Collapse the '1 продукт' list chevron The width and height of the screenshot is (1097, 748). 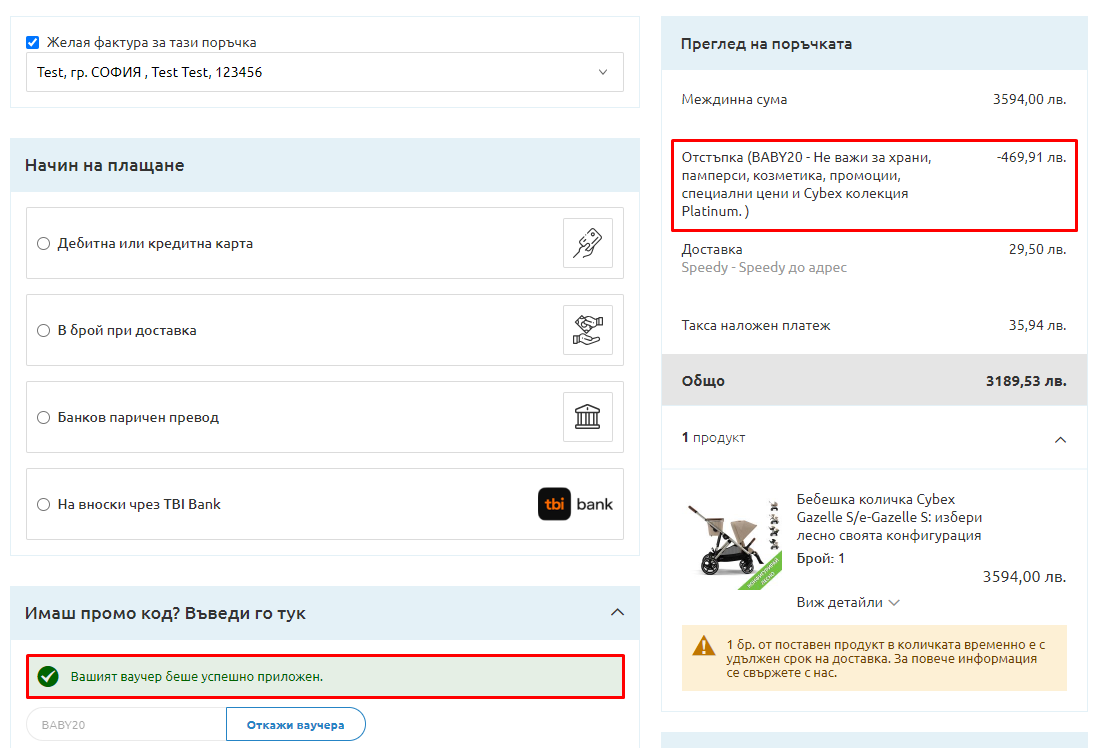point(1060,439)
